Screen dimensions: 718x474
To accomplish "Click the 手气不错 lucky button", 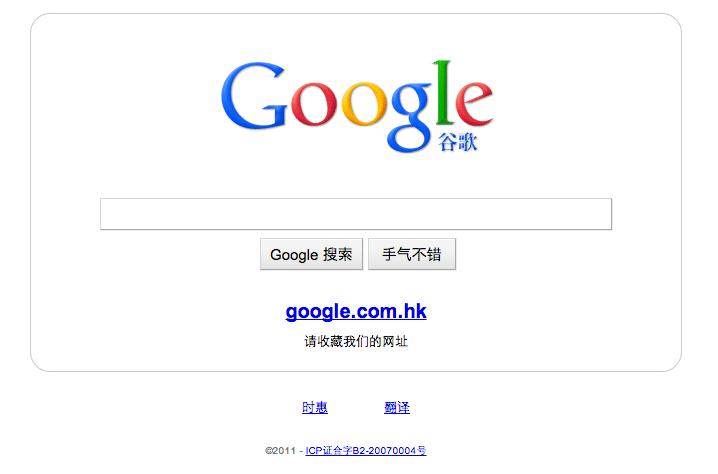I will point(412,254).
